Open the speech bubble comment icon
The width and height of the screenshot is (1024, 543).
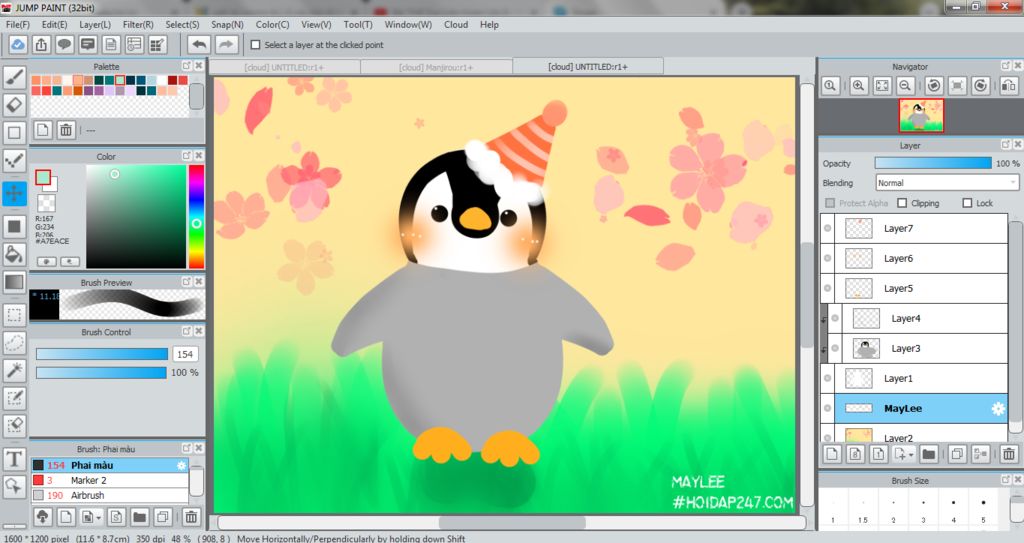coord(64,44)
